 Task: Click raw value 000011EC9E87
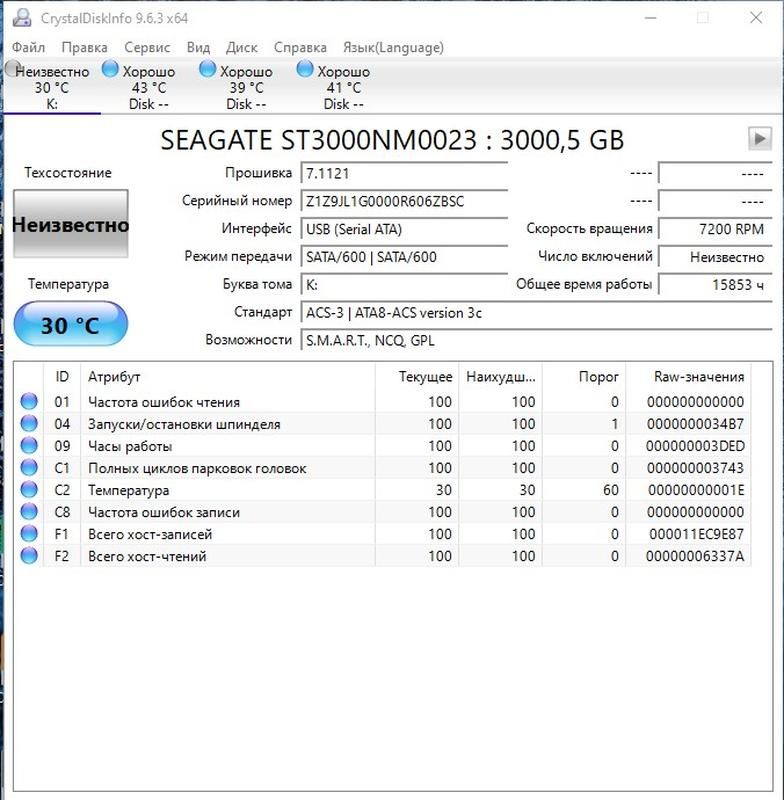pos(696,534)
